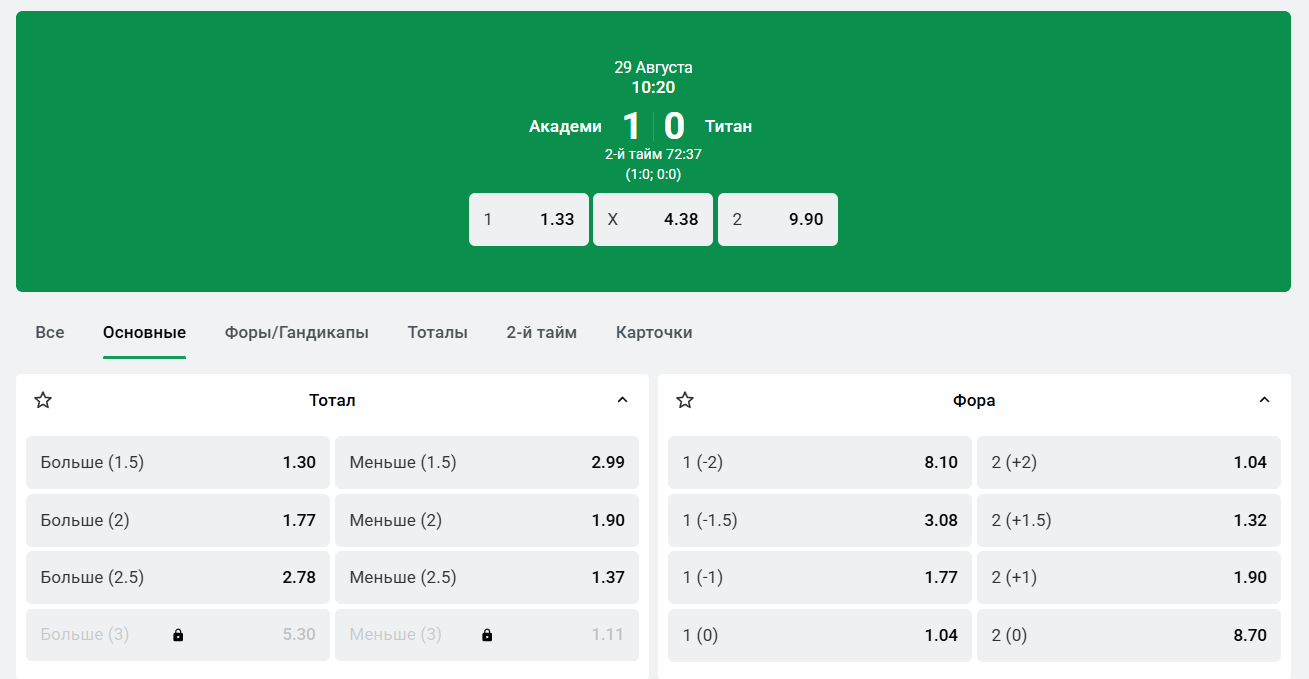
Task: Select the draw X odds 4.38
Action: (652, 219)
